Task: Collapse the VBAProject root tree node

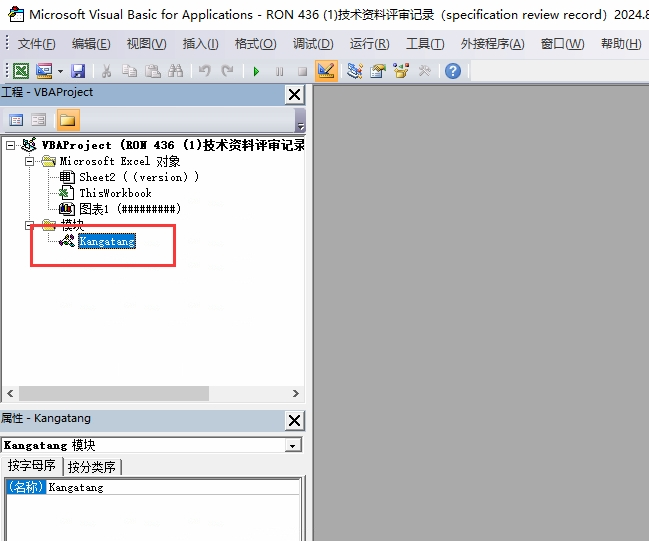Action: [x=10, y=145]
